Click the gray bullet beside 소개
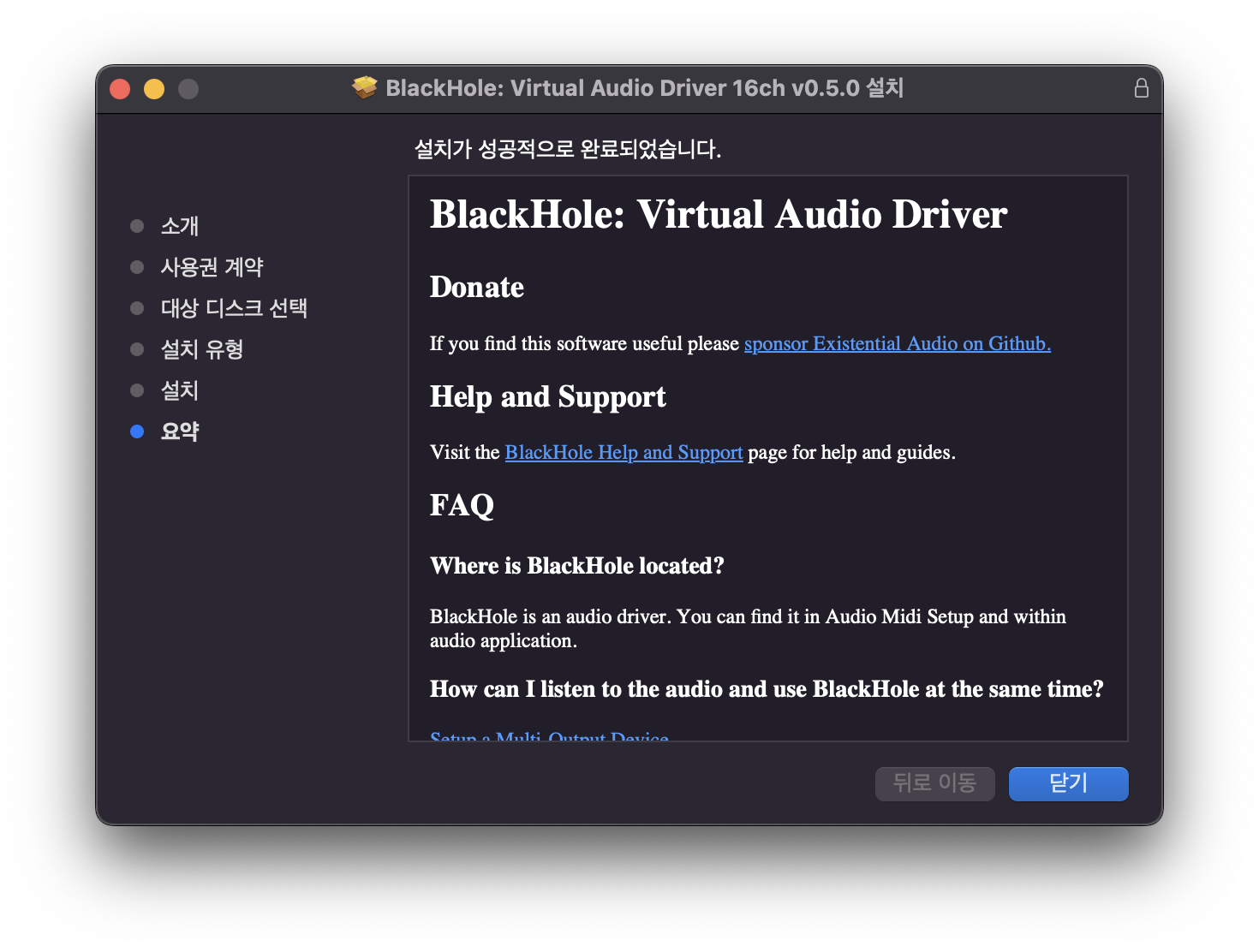The image size is (1259, 952). click(x=137, y=226)
